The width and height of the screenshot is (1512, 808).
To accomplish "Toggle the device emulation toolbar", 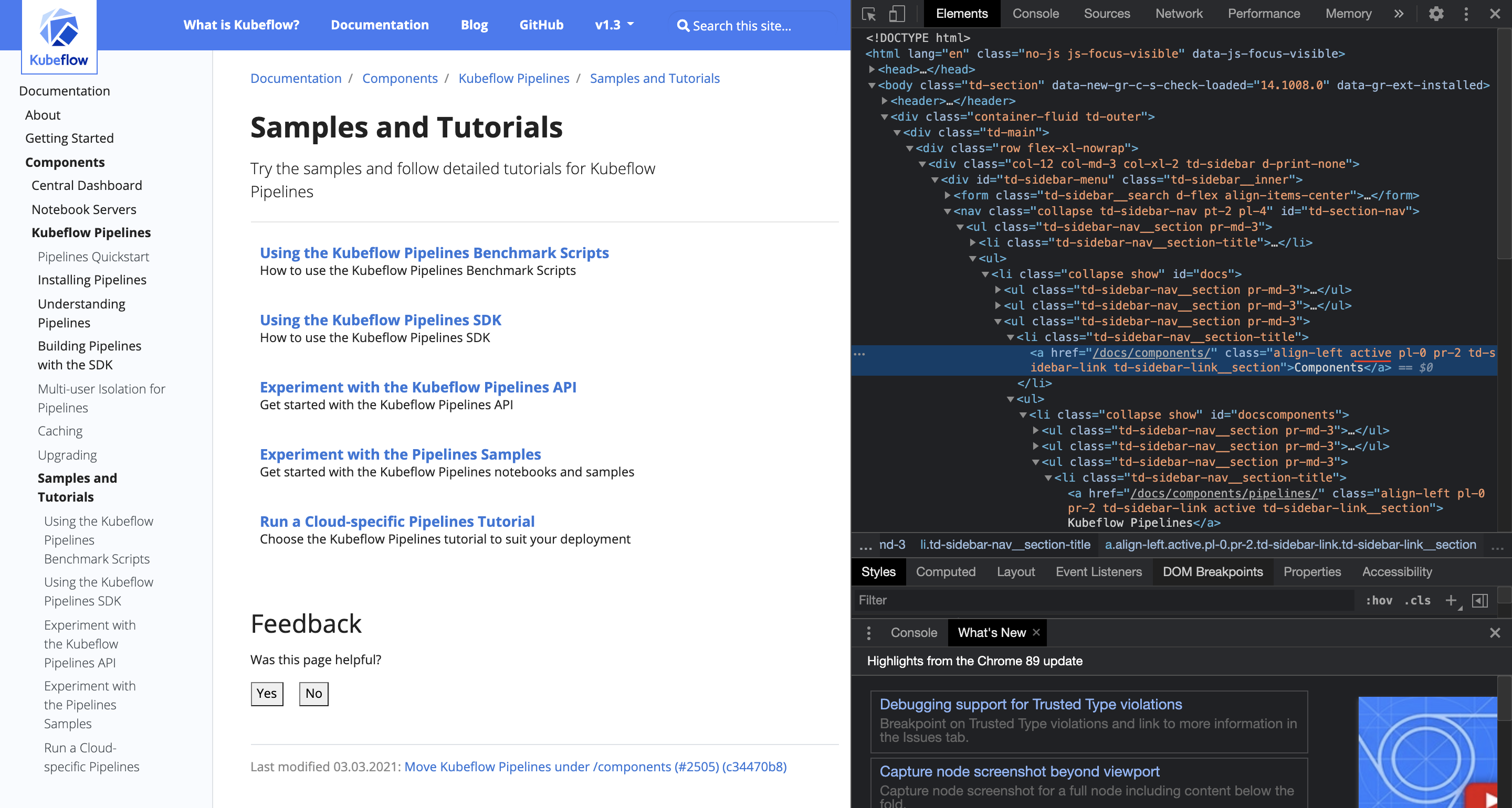I will coord(897,13).
